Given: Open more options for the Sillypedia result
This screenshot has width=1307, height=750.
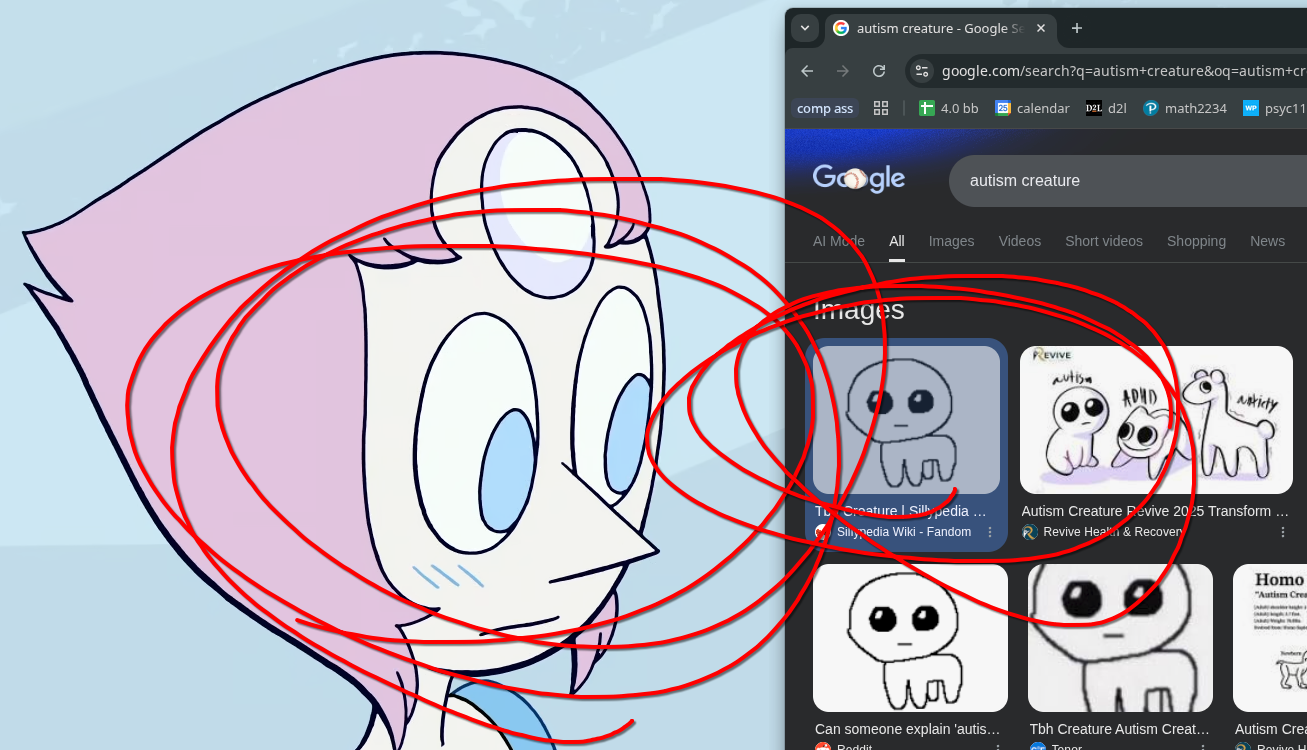Looking at the screenshot, I should coord(990,532).
